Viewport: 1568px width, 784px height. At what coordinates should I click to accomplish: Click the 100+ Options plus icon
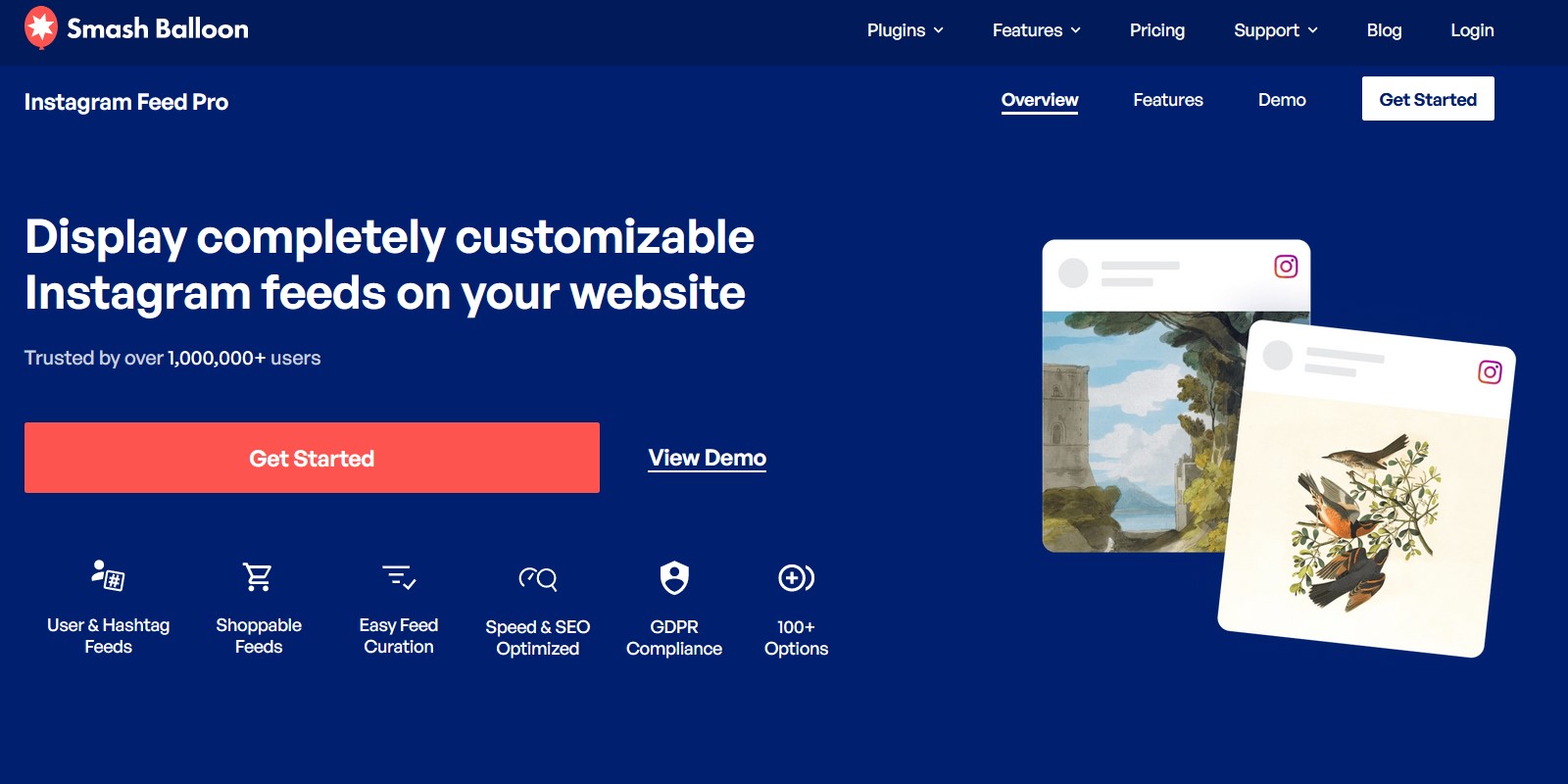tap(796, 578)
